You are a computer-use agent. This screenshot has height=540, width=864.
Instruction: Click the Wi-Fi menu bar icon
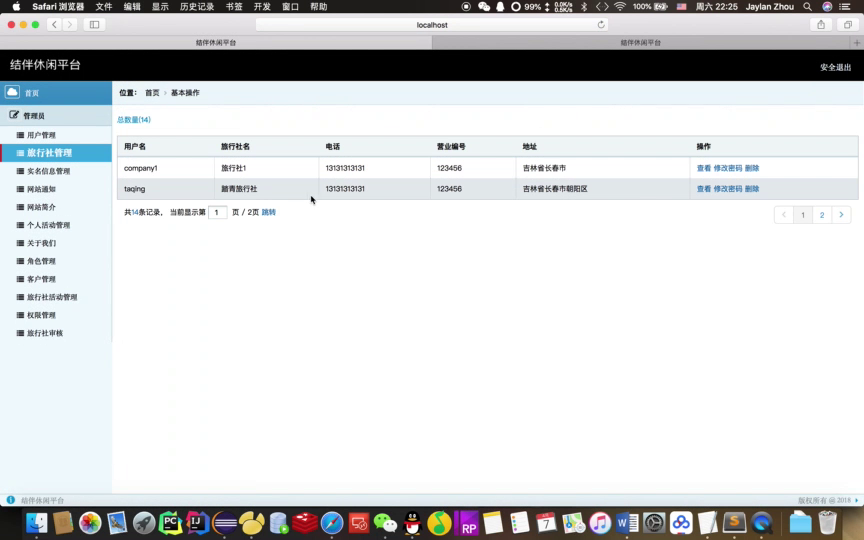pos(620,7)
